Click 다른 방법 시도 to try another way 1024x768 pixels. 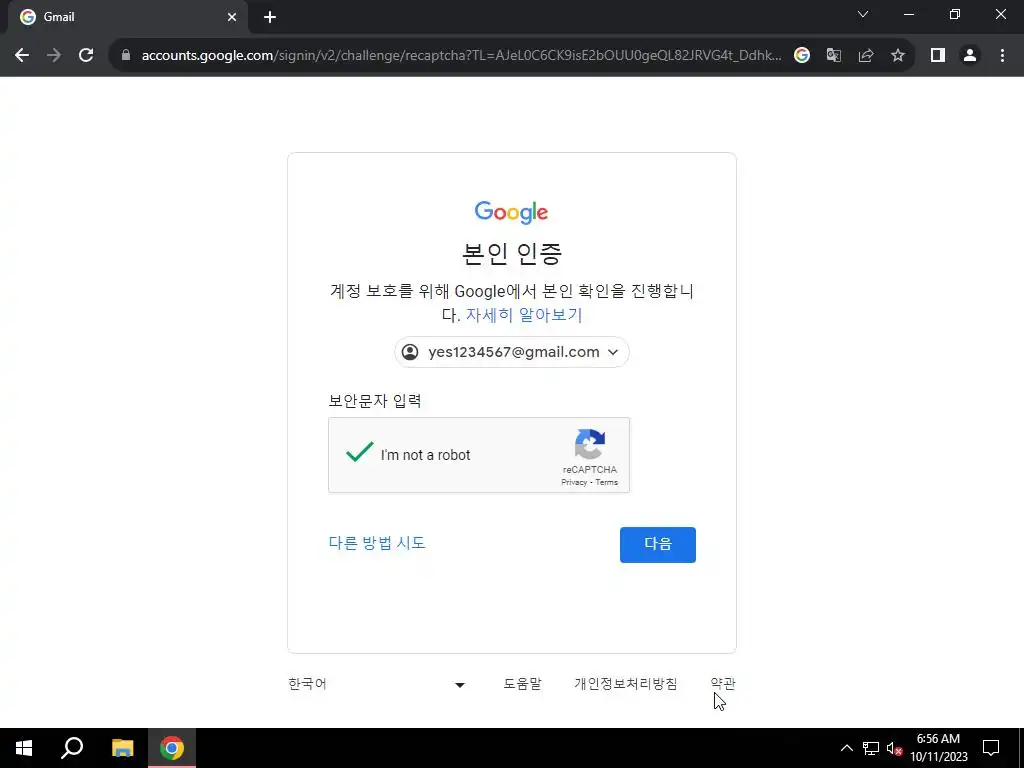[x=377, y=543]
